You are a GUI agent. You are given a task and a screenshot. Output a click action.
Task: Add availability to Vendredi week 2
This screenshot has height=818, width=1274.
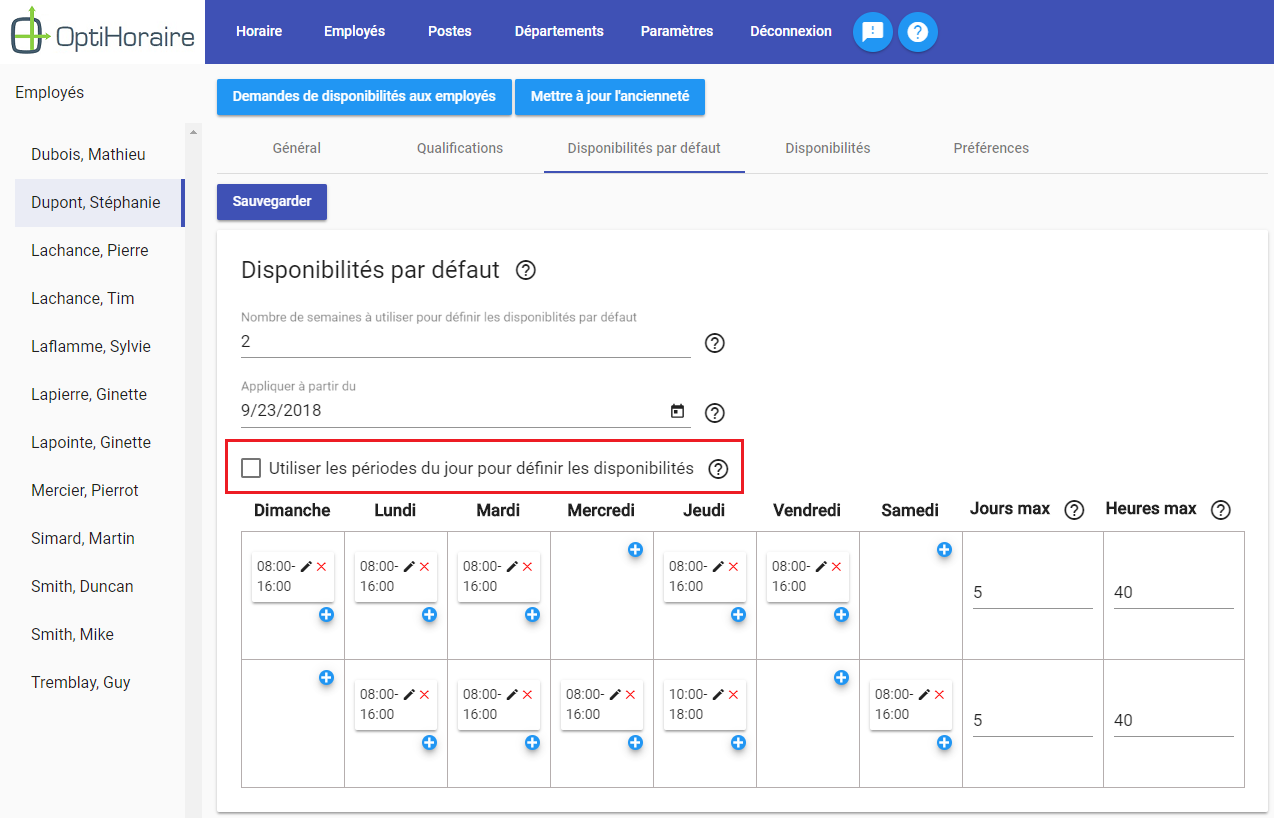pos(841,677)
